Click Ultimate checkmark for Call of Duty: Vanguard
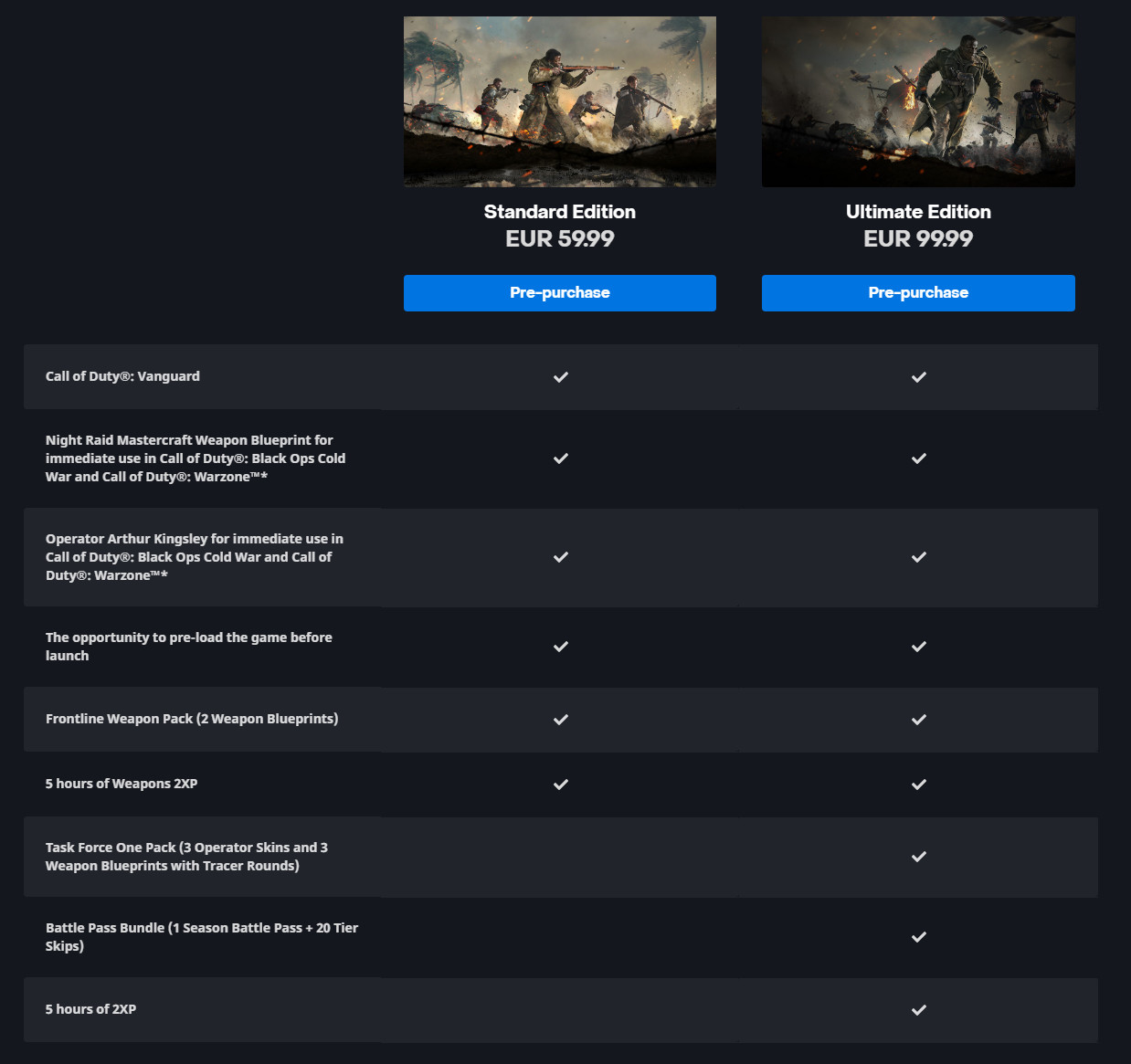The height and width of the screenshot is (1064, 1131). 919,377
